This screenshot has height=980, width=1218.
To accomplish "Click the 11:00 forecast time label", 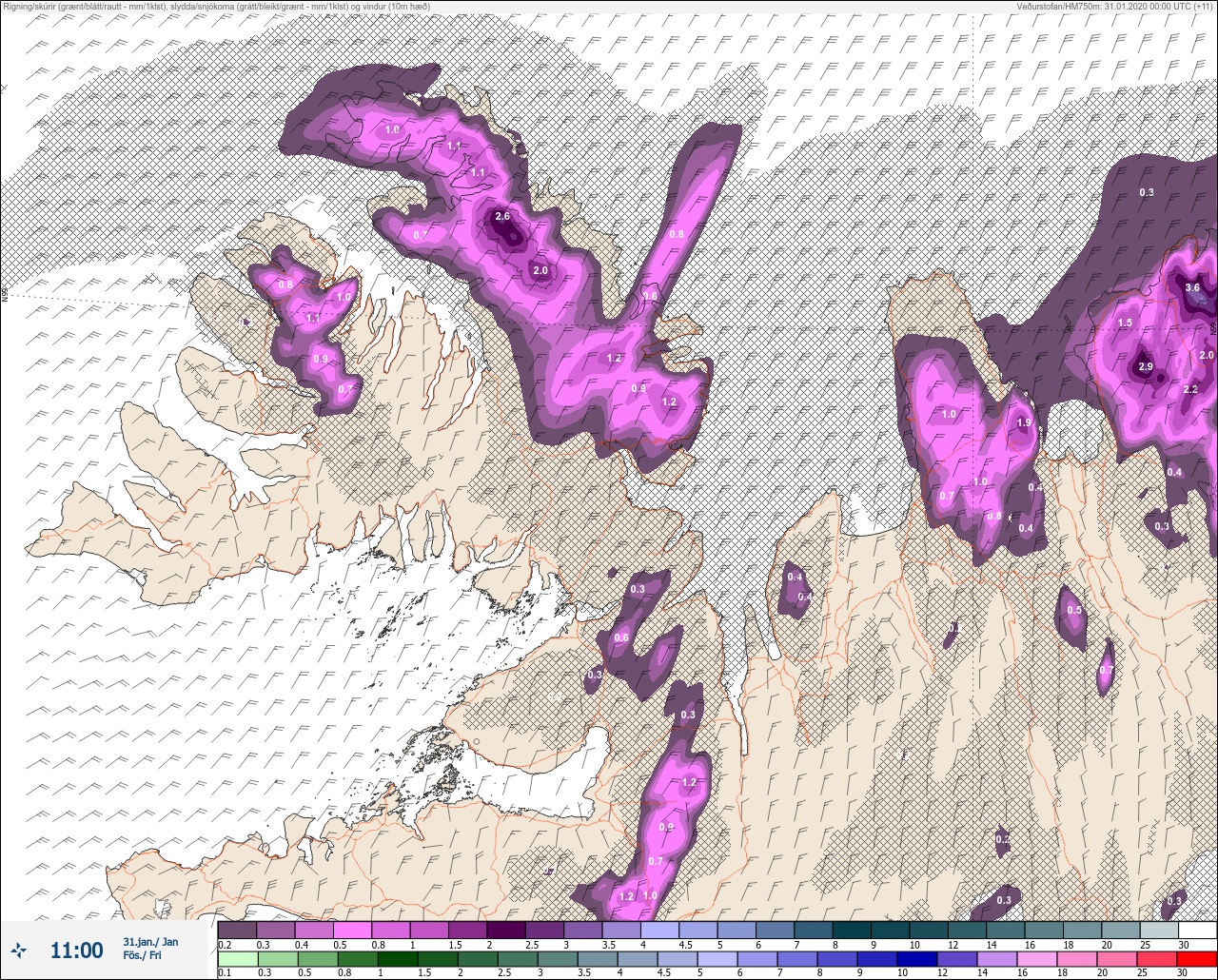I will [76, 950].
